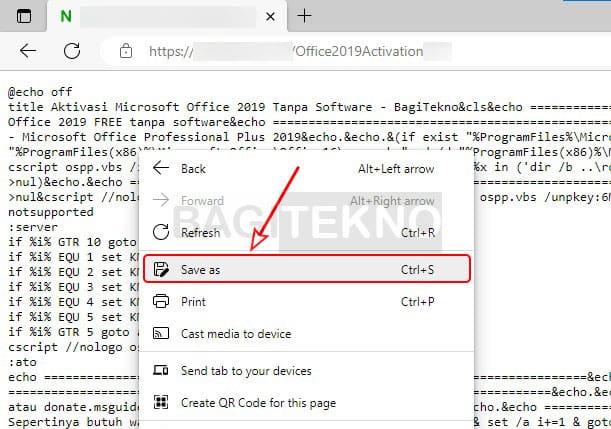
Task: Select the browser tab with N favicon
Action: coord(167,16)
